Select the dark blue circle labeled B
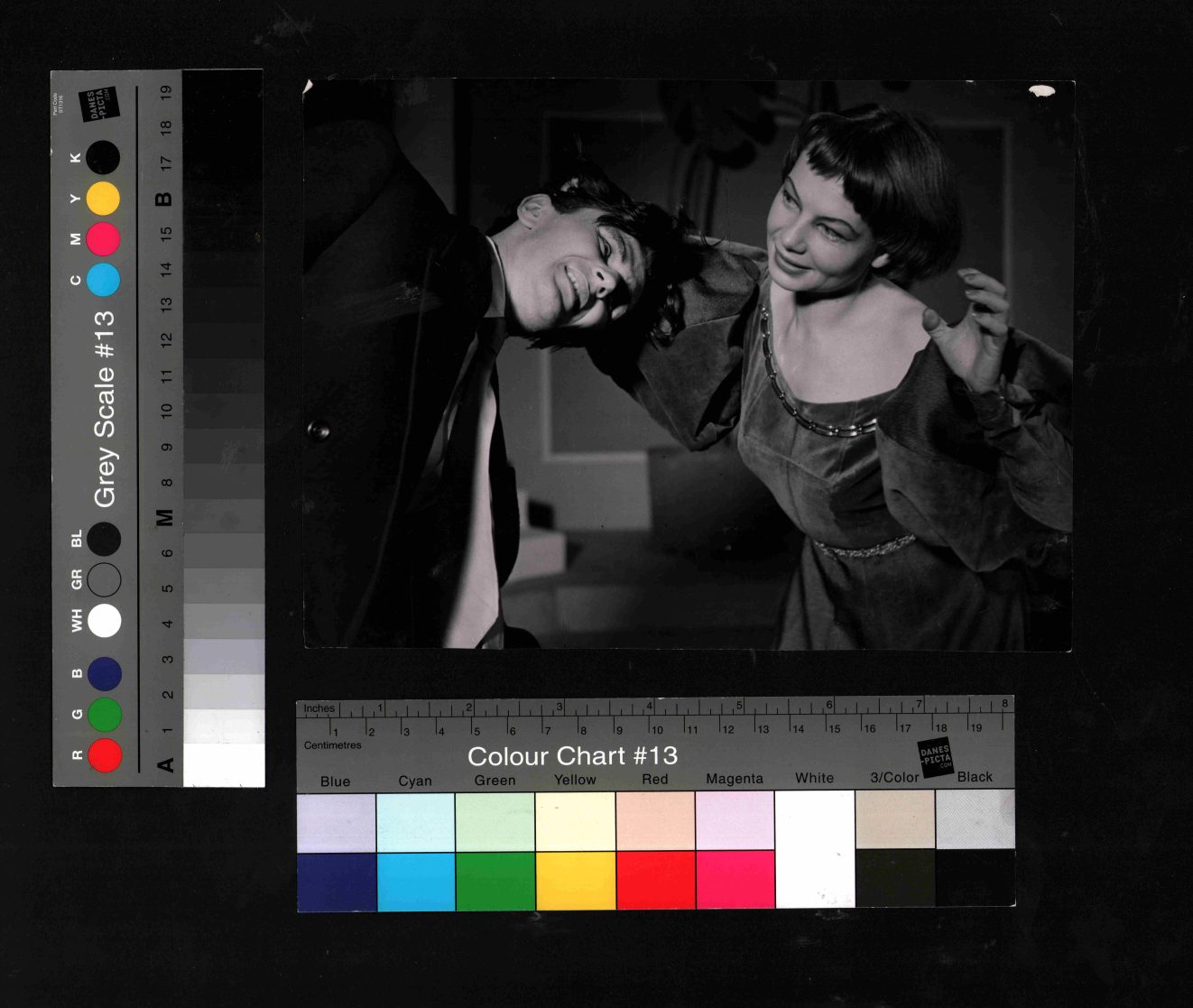Viewport: 1193px width, 1008px height. coord(105,673)
